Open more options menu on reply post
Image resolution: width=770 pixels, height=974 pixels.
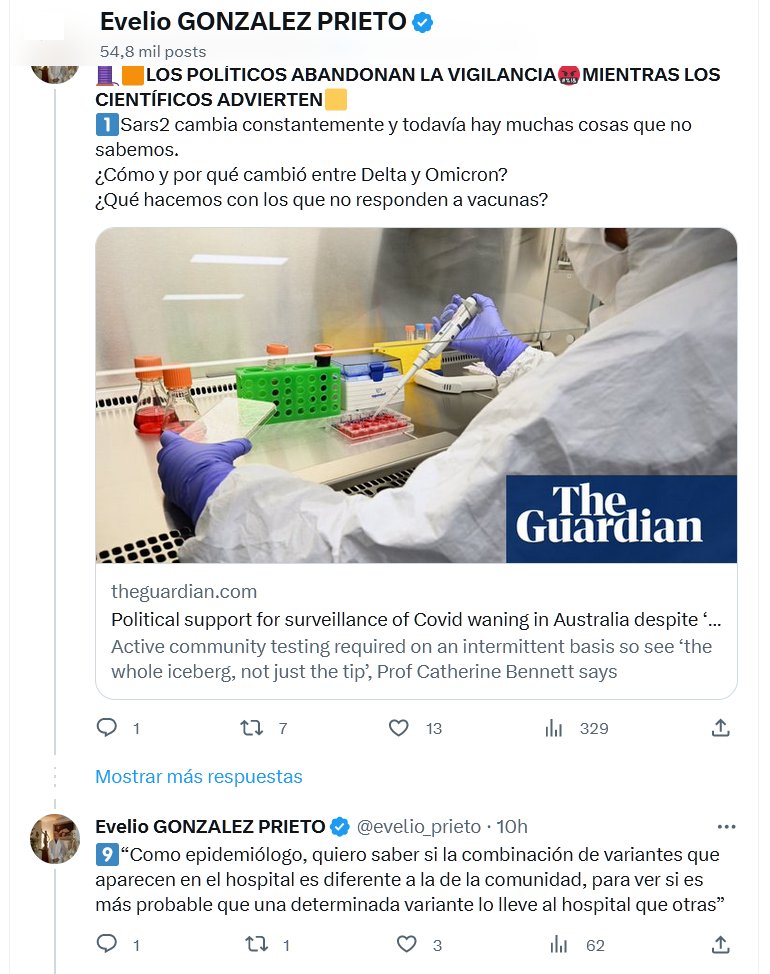pos(727,827)
